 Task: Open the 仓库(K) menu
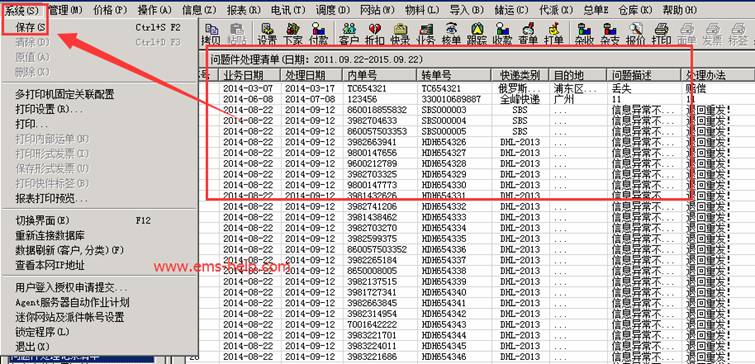pyautogui.click(x=636, y=9)
